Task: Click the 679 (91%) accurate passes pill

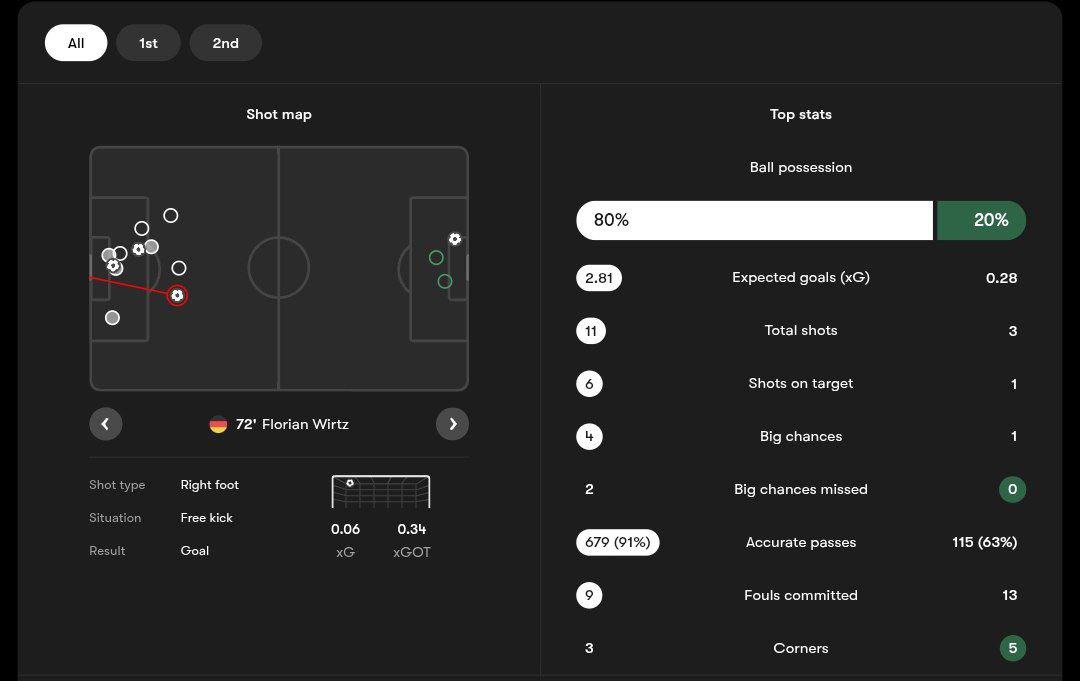Action: [618, 542]
